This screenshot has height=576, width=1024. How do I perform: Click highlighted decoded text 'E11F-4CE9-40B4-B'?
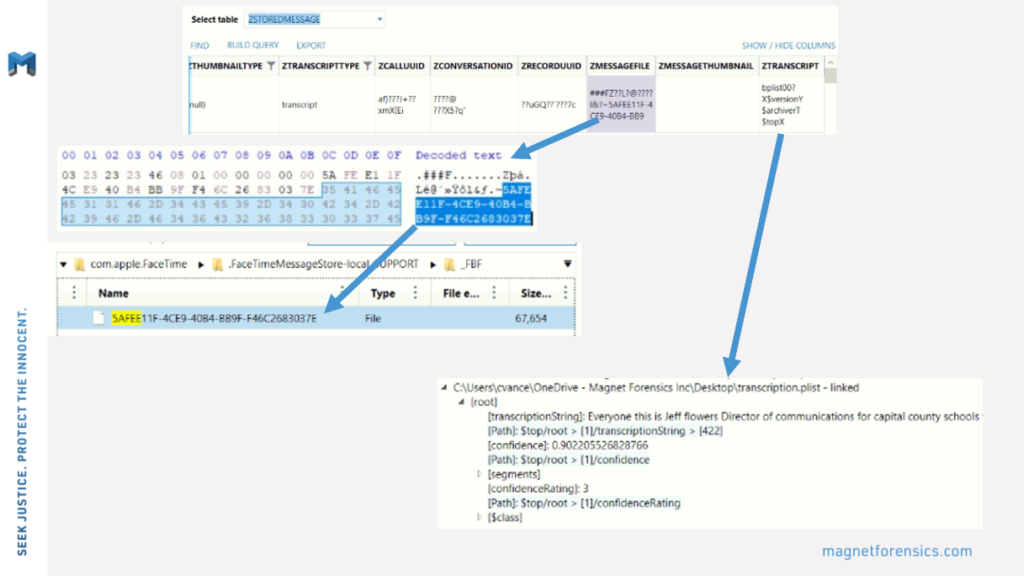(x=473, y=204)
